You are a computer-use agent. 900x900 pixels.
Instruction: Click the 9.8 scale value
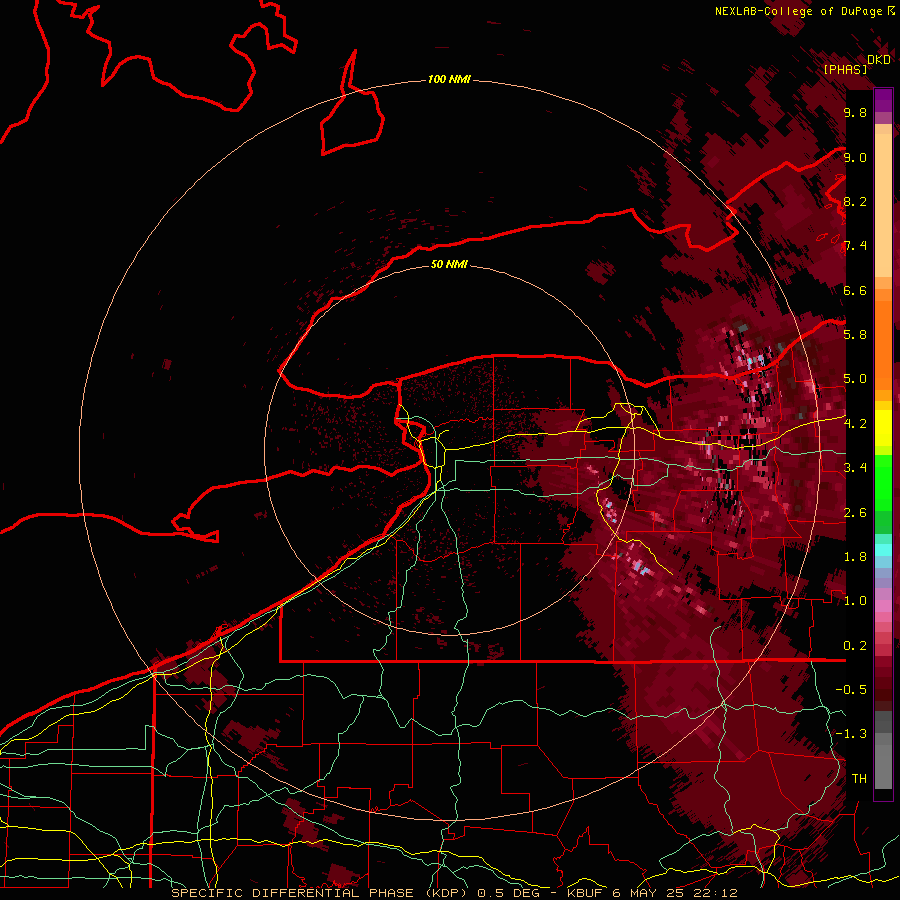tap(855, 112)
